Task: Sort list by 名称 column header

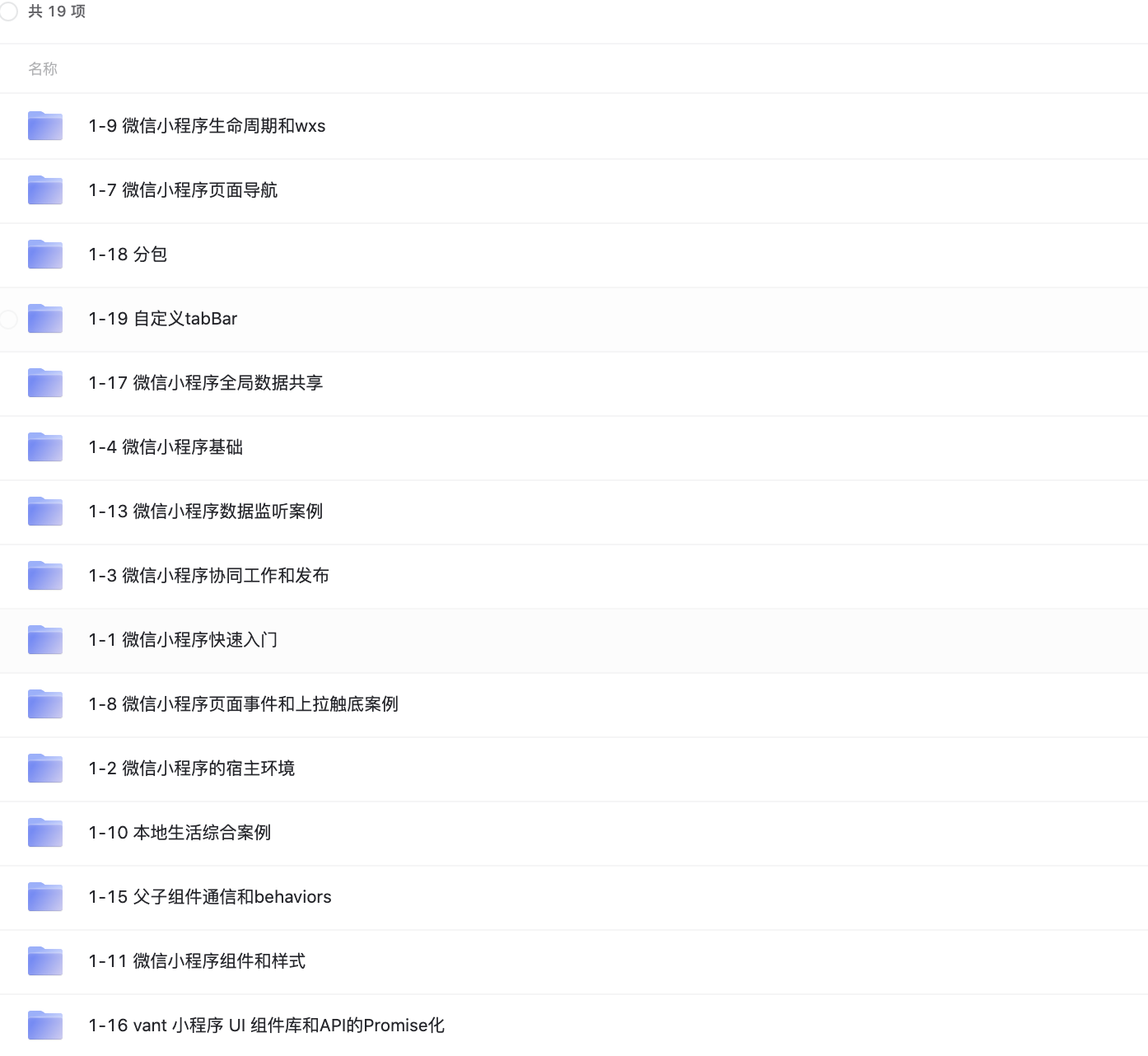Action: pyautogui.click(x=43, y=69)
